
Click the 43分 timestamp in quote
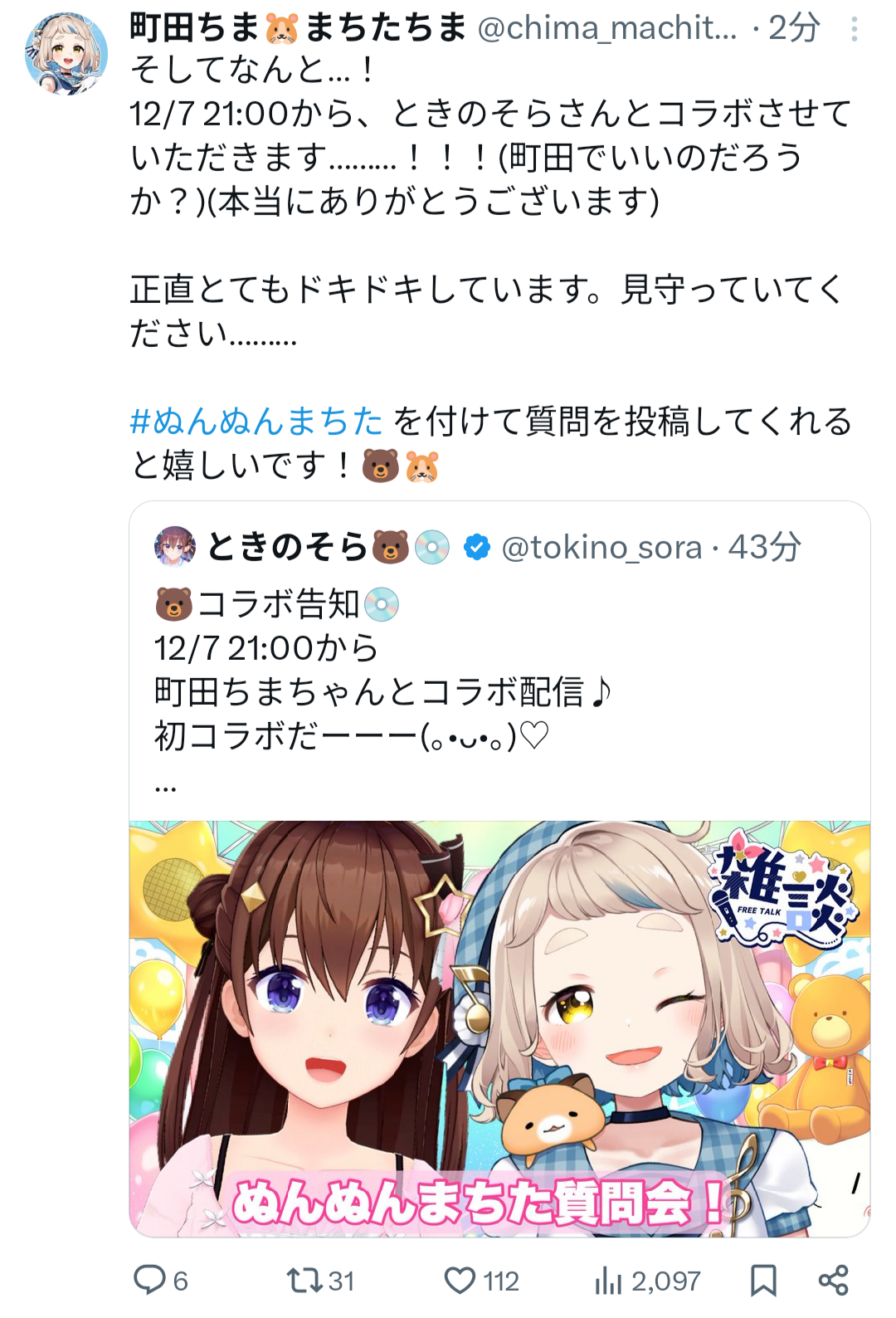click(765, 547)
